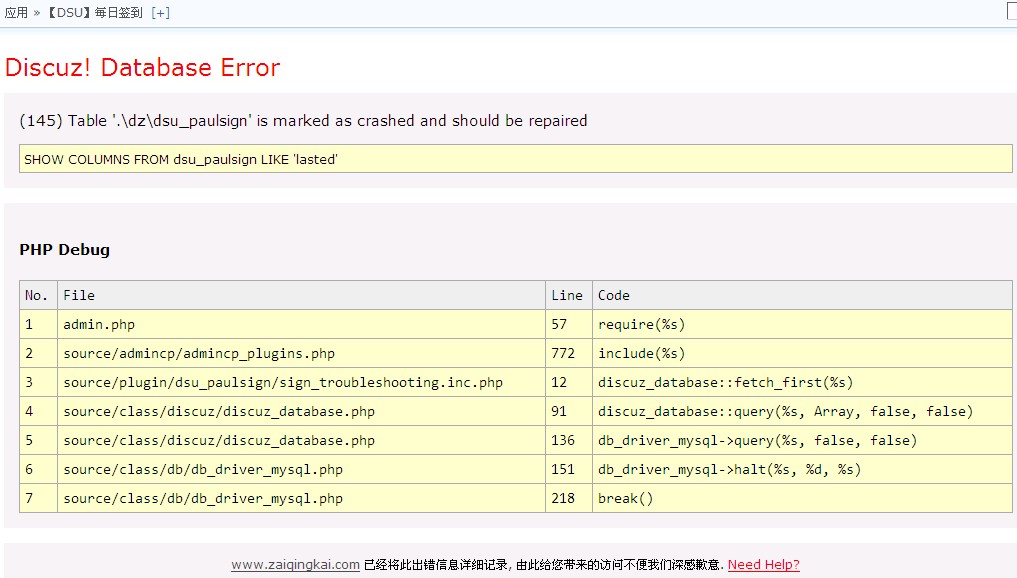Screen dimensions: 1017x578
Task: Select the SQL query SHOW COLUMNS text box
Action: click(516, 159)
